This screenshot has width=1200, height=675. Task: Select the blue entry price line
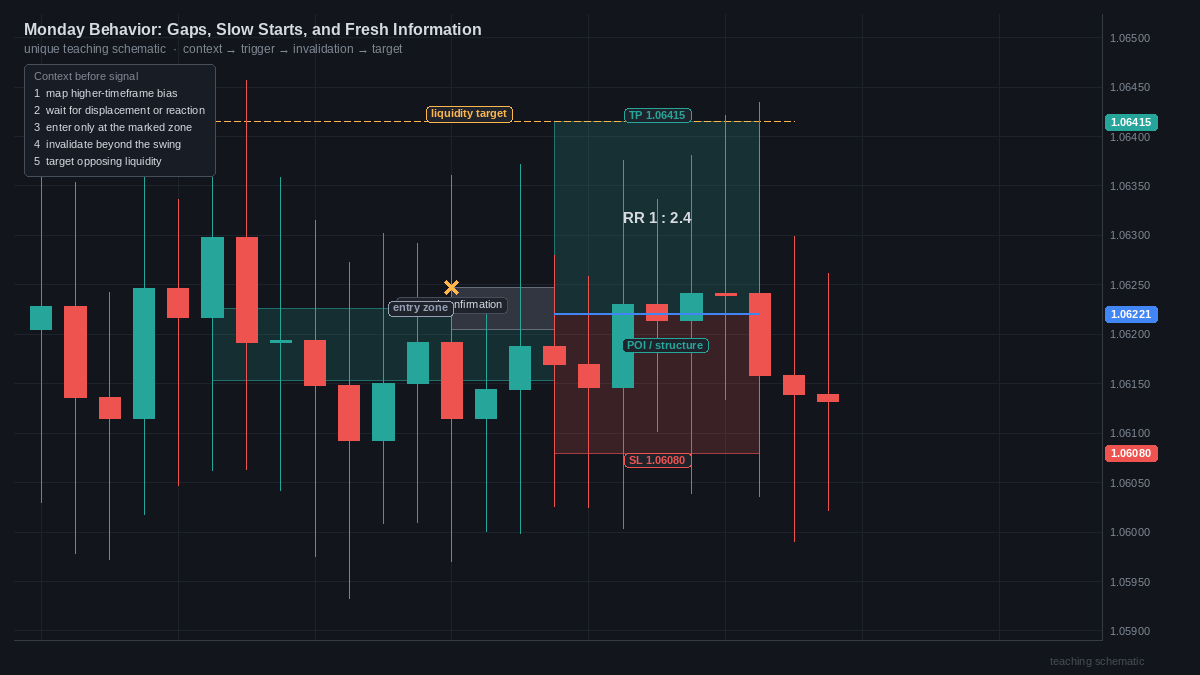tap(656, 314)
